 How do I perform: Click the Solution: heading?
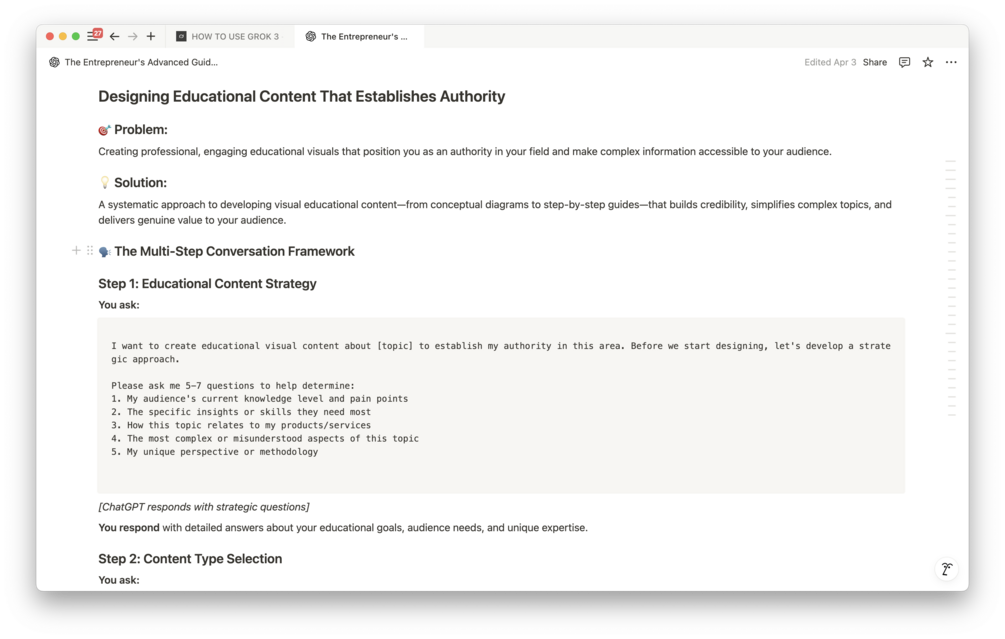pyautogui.click(x=140, y=183)
